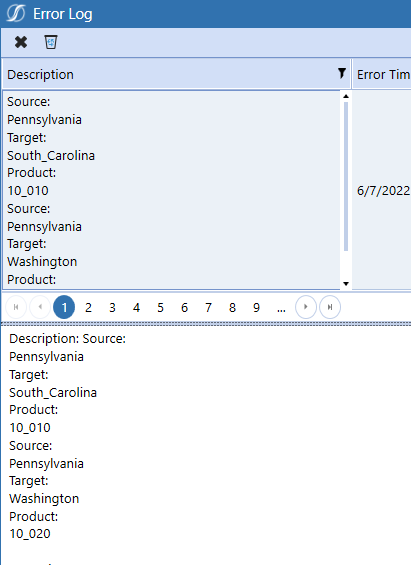Click the Error Time column header
The width and height of the screenshot is (411, 565).
click(382, 74)
